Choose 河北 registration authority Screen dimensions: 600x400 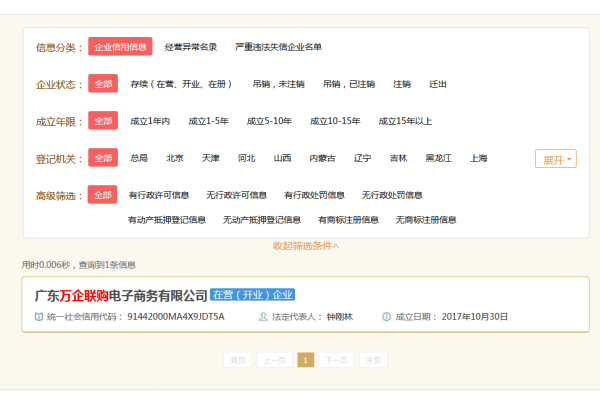pyautogui.click(x=246, y=158)
